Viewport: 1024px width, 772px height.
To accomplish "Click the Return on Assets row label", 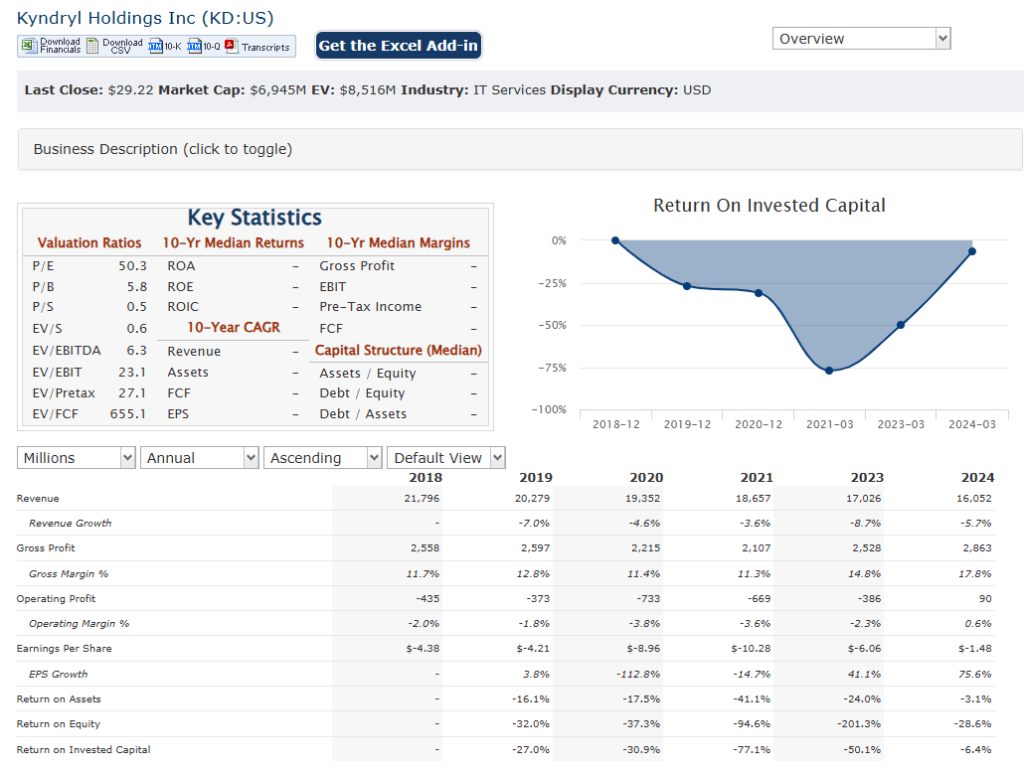I will (x=59, y=699).
